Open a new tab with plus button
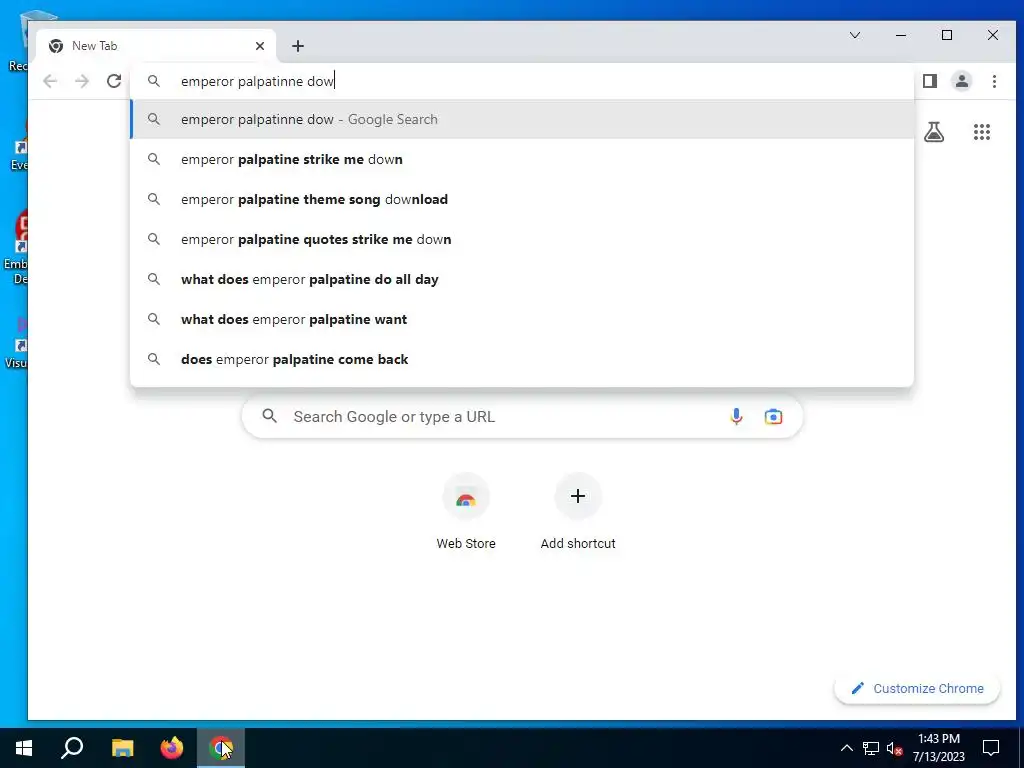1024x768 pixels. [298, 46]
